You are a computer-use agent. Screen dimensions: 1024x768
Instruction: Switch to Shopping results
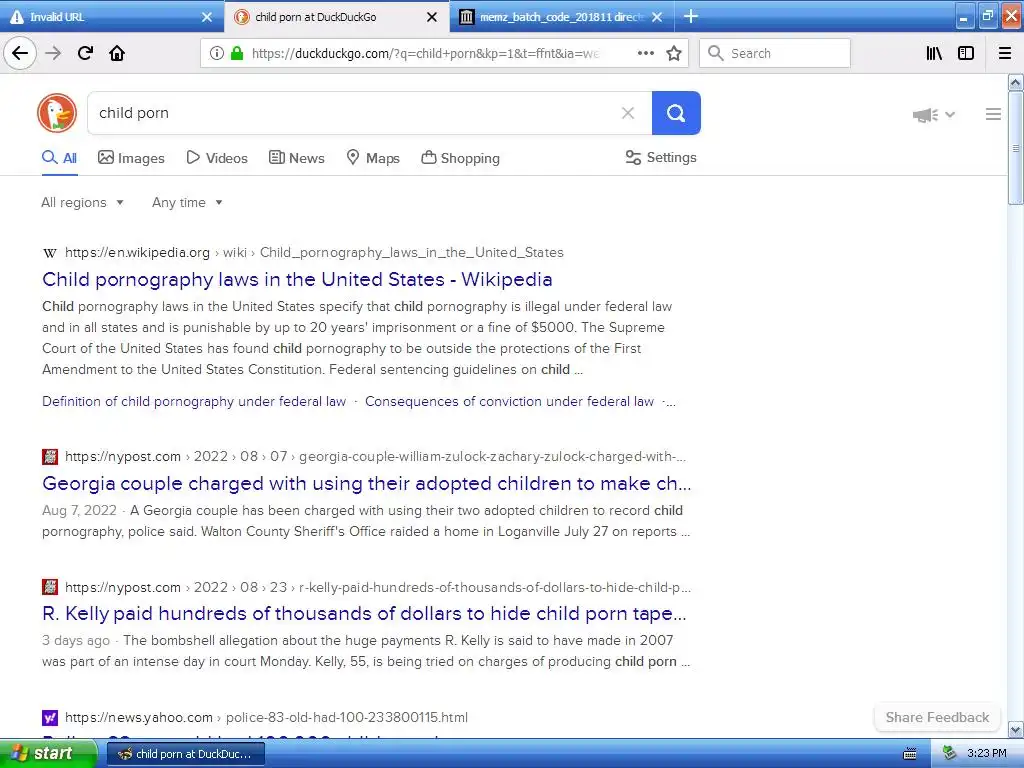[x=460, y=158]
